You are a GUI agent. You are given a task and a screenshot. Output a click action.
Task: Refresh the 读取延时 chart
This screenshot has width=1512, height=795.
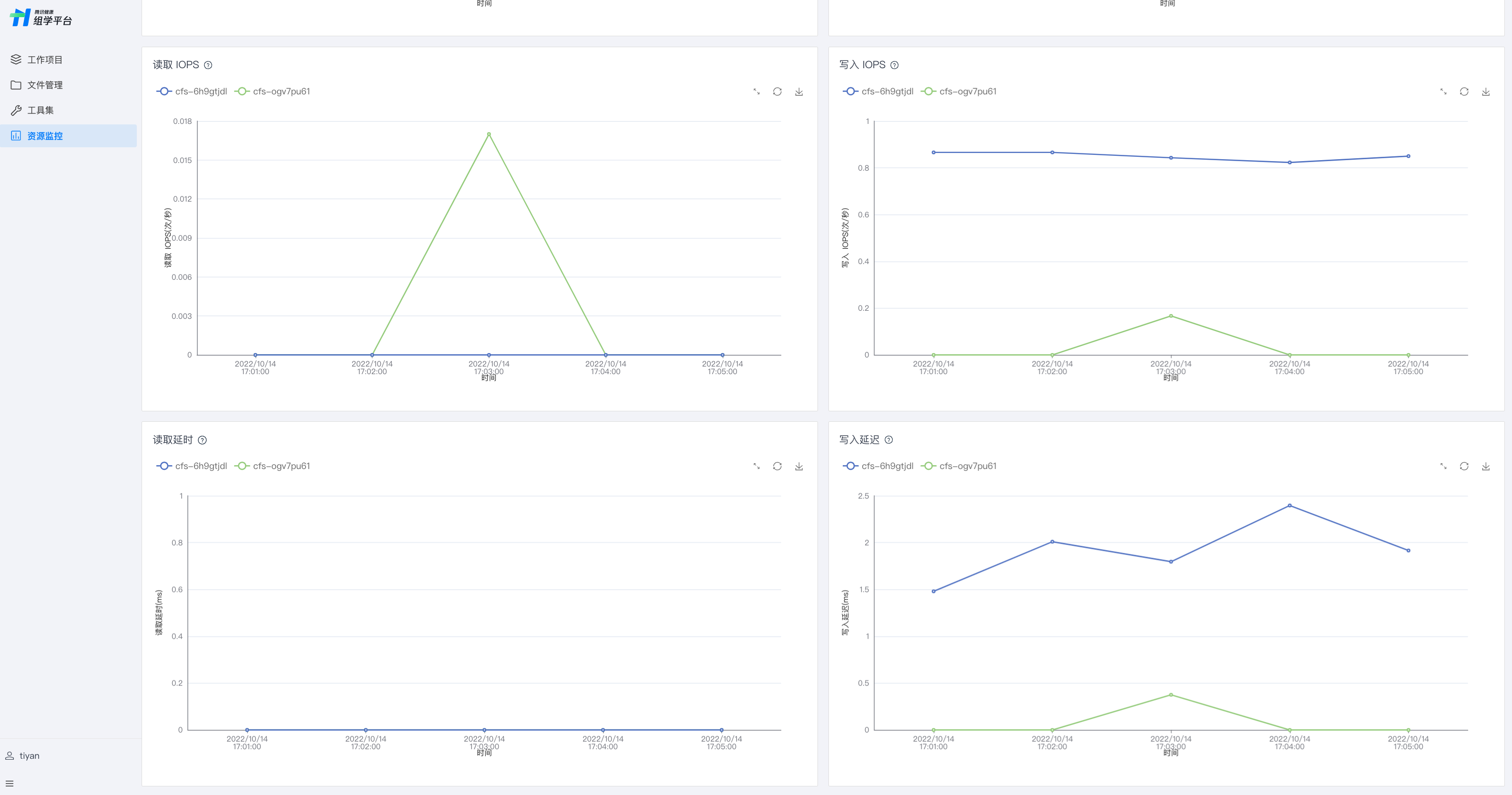pos(777,466)
